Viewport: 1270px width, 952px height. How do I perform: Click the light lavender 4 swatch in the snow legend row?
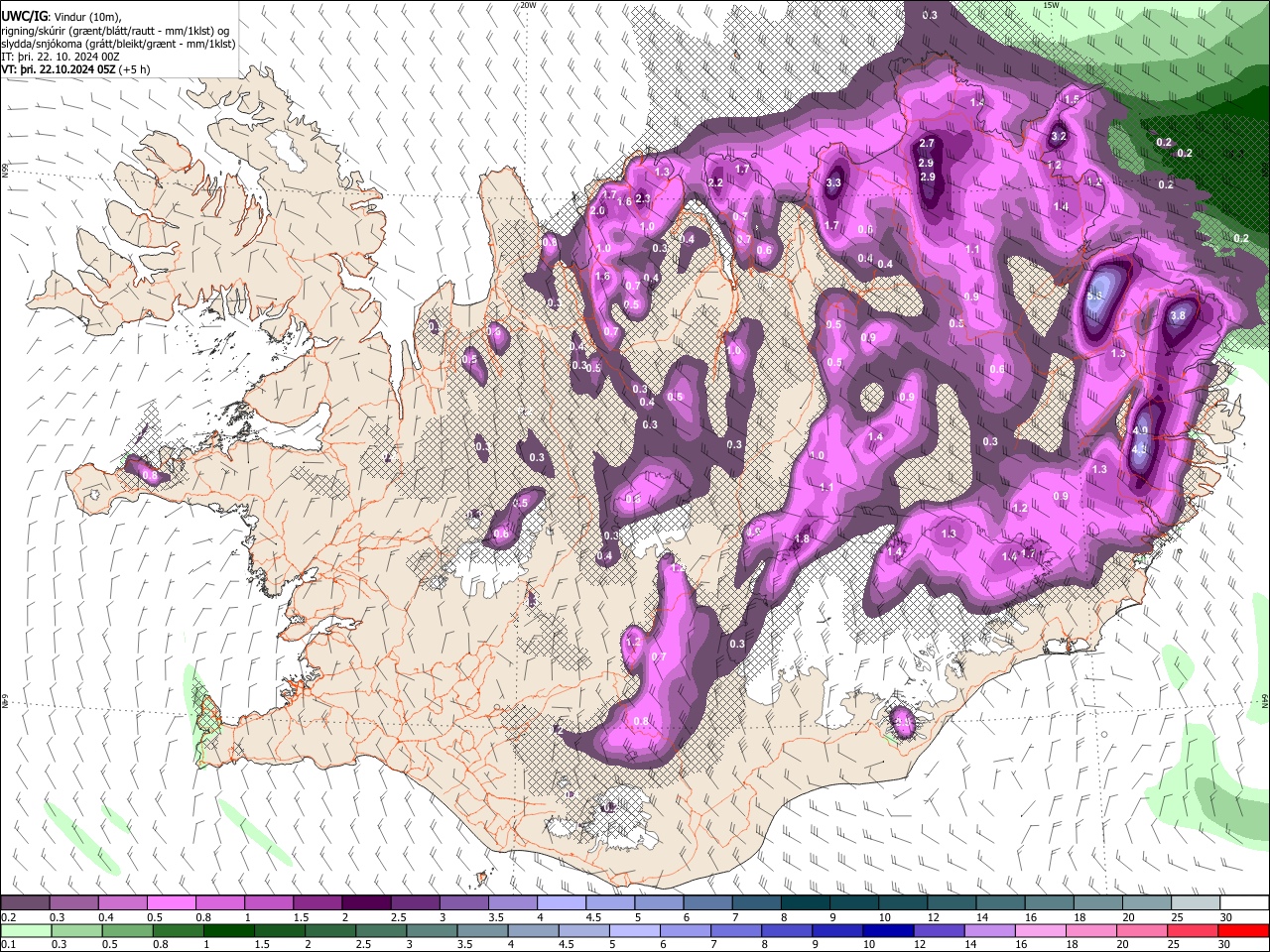[562, 903]
